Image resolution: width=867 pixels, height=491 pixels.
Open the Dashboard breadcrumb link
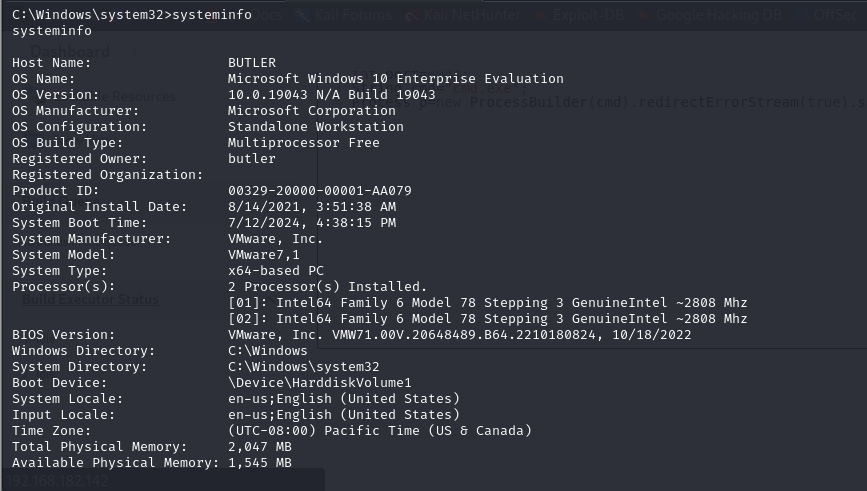tap(70, 52)
